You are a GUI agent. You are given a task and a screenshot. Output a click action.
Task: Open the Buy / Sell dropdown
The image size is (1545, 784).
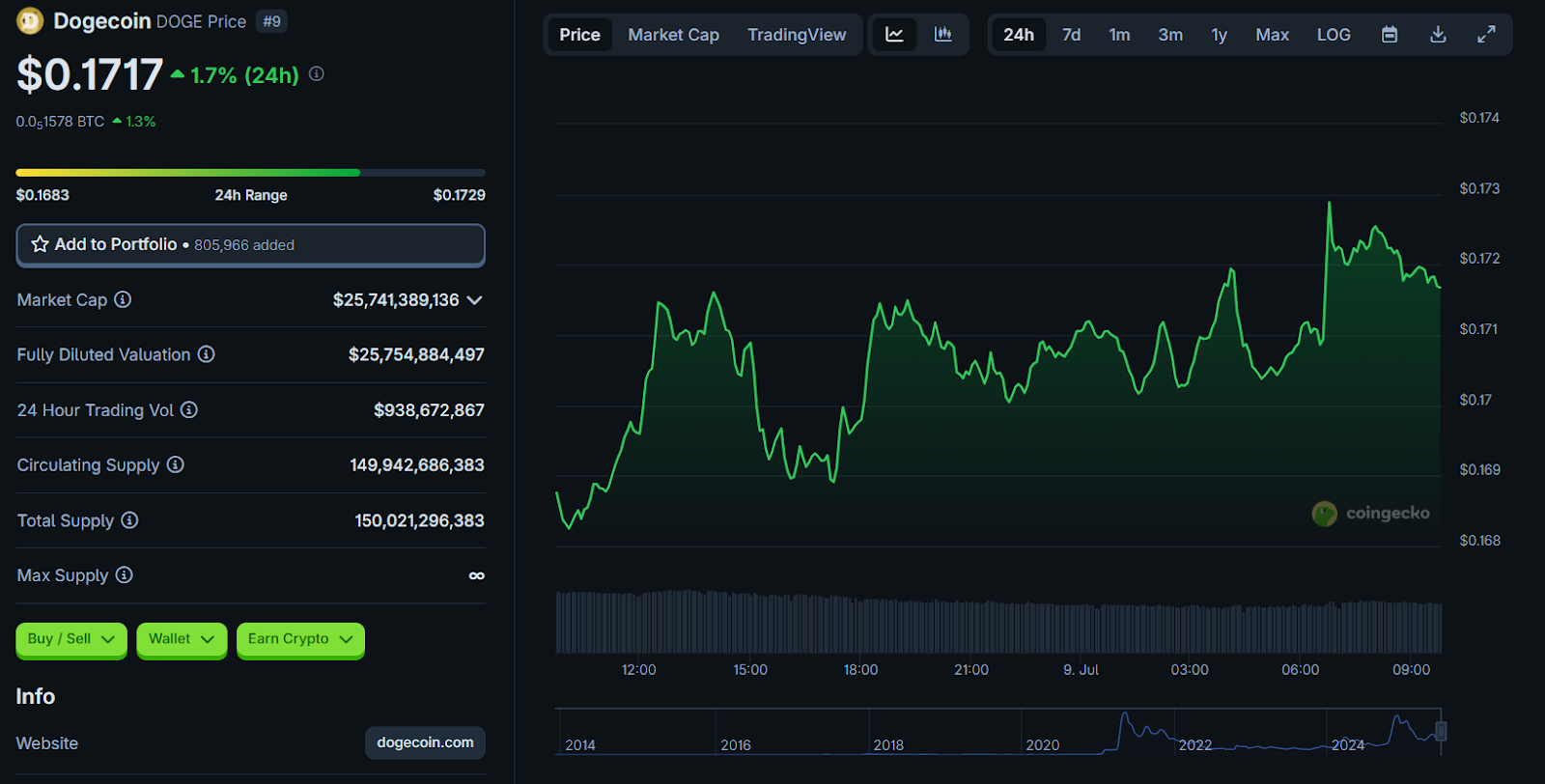pyautogui.click(x=71, y=639)
